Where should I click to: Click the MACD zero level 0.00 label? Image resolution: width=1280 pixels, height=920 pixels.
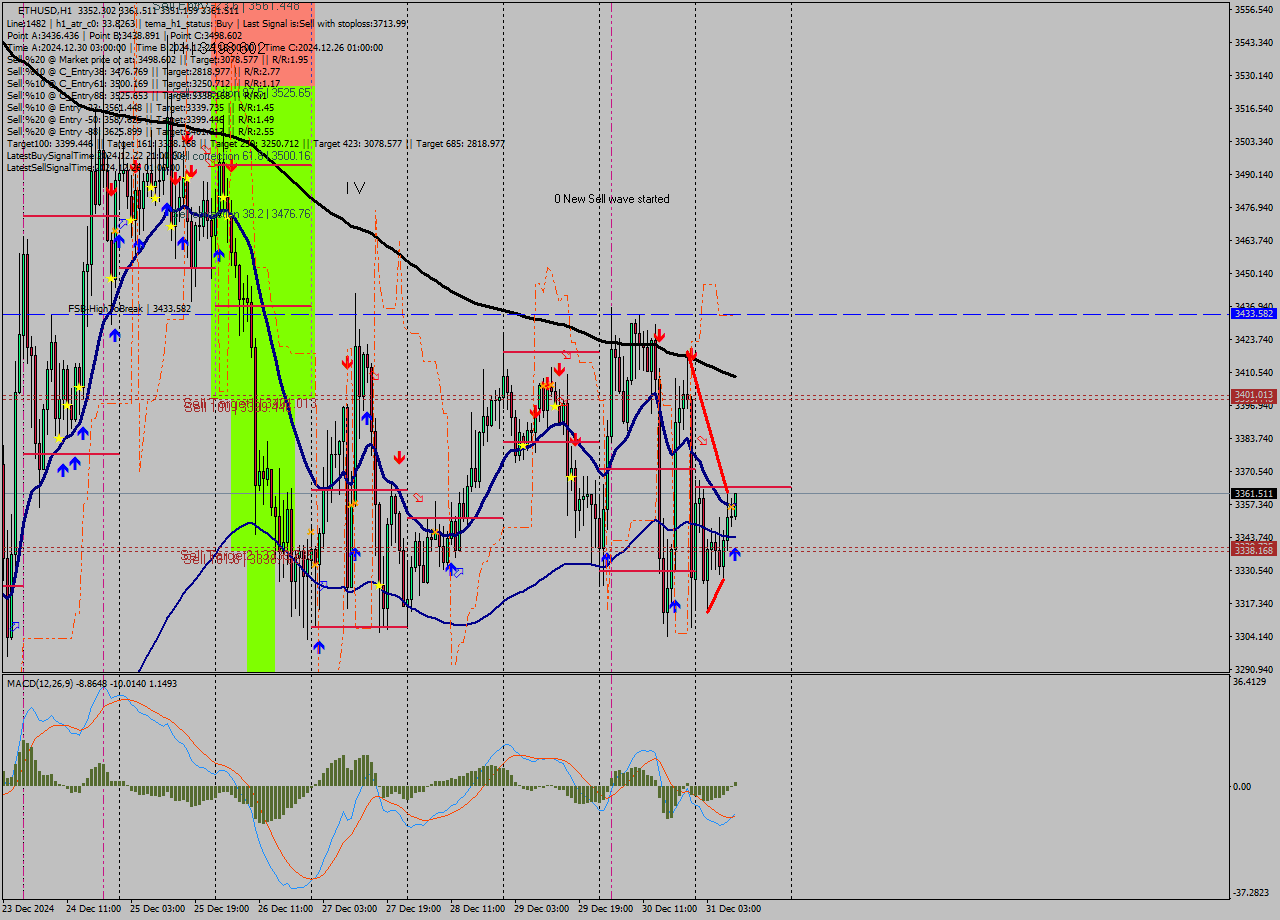1243,787
